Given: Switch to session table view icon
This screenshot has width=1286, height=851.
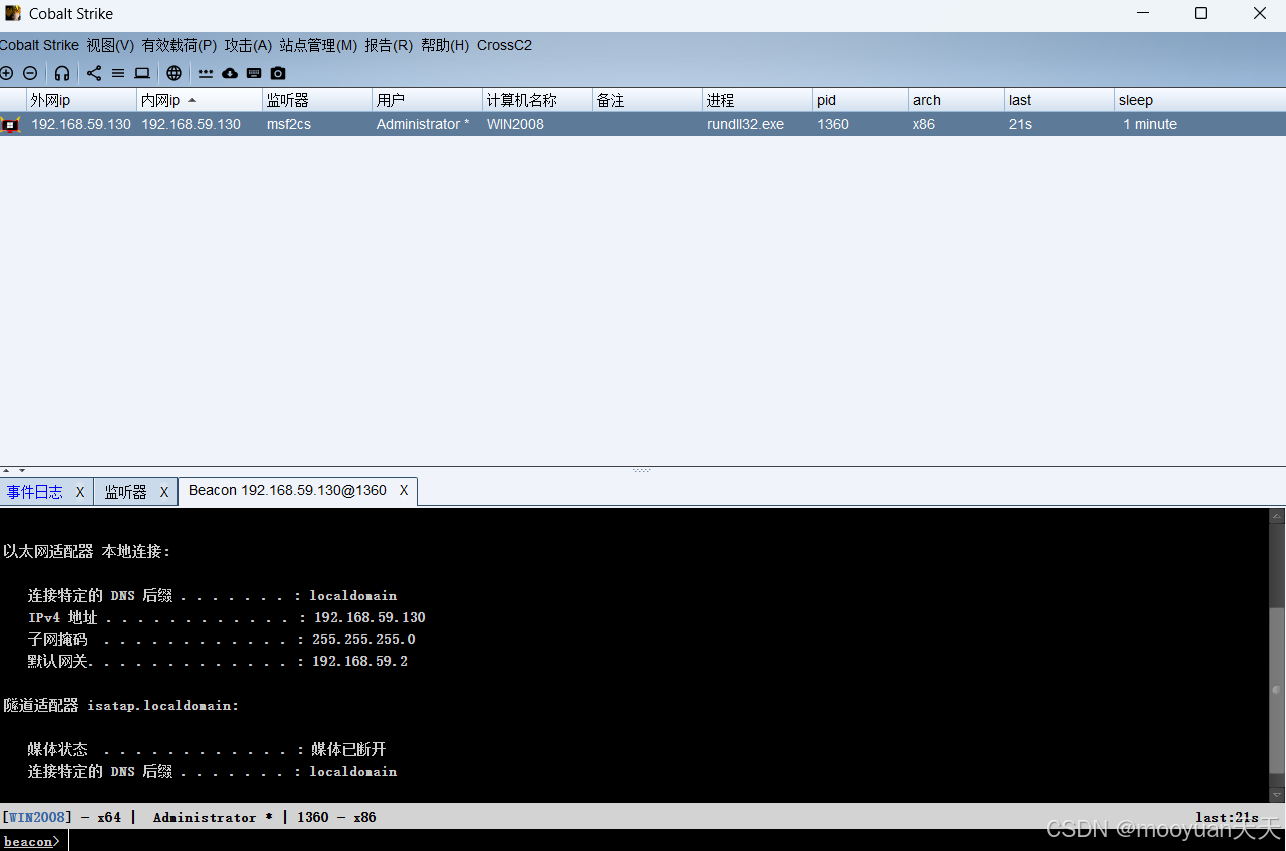Looking at the screenshot, I should coord(118,73).
